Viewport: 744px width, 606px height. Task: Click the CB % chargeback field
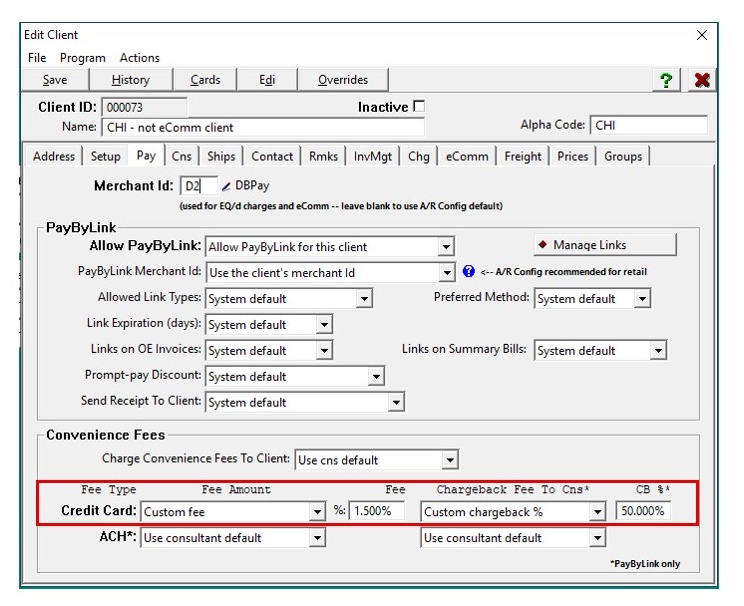click(x=643, y=511)
